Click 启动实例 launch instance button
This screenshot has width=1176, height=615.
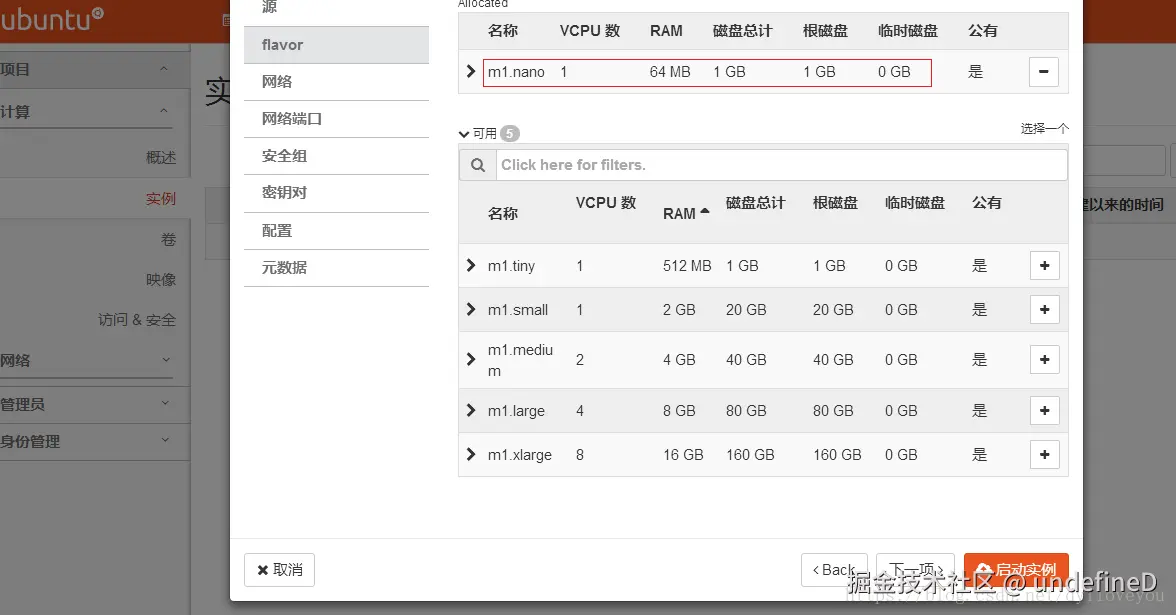pos(1016,570)
